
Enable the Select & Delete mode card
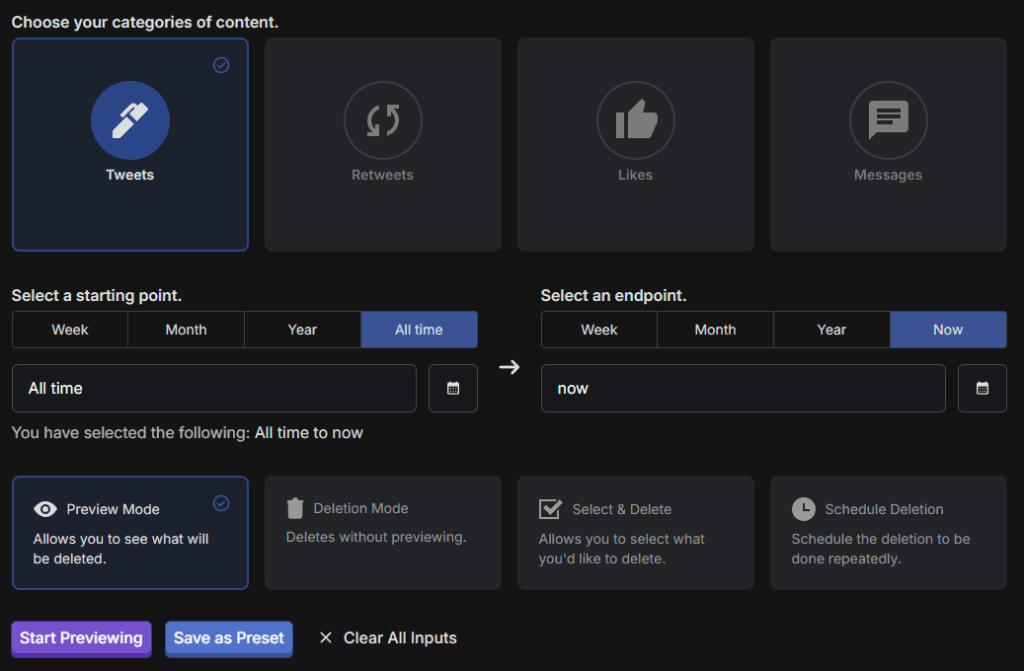point(635,532)
